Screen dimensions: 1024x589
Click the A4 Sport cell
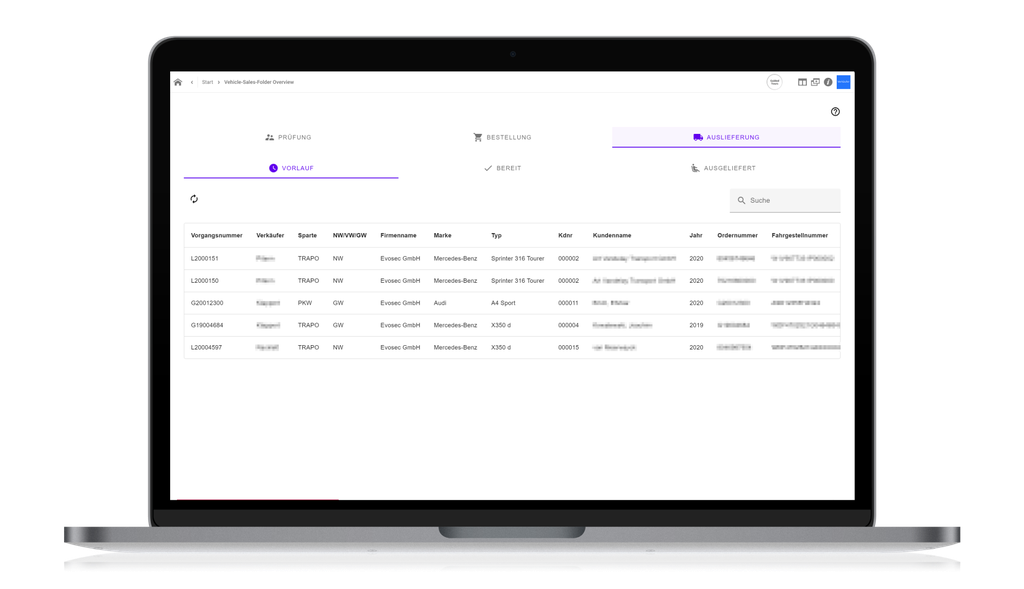(x=503, y=303)
